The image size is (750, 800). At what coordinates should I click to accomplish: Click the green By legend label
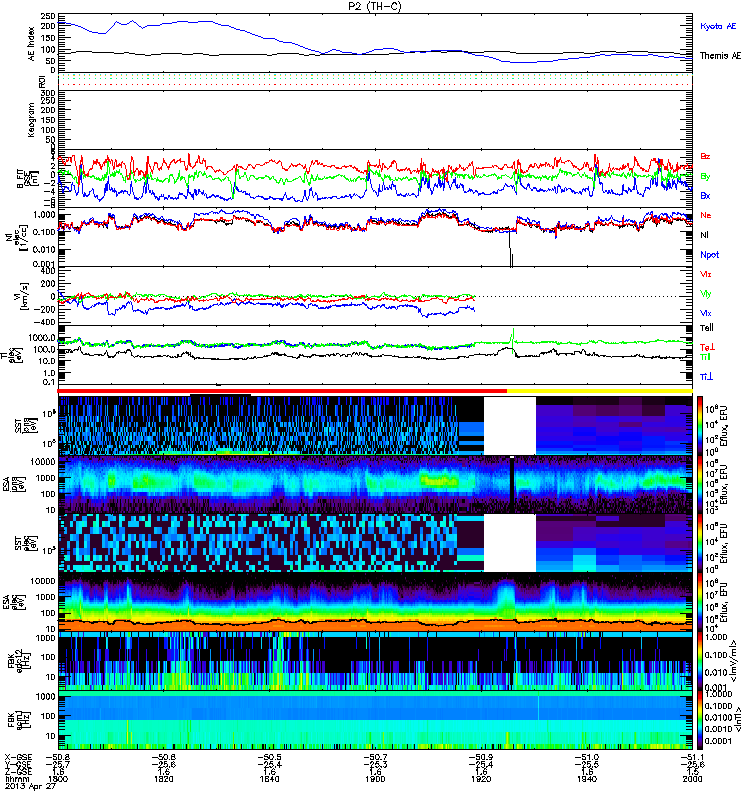705,177
